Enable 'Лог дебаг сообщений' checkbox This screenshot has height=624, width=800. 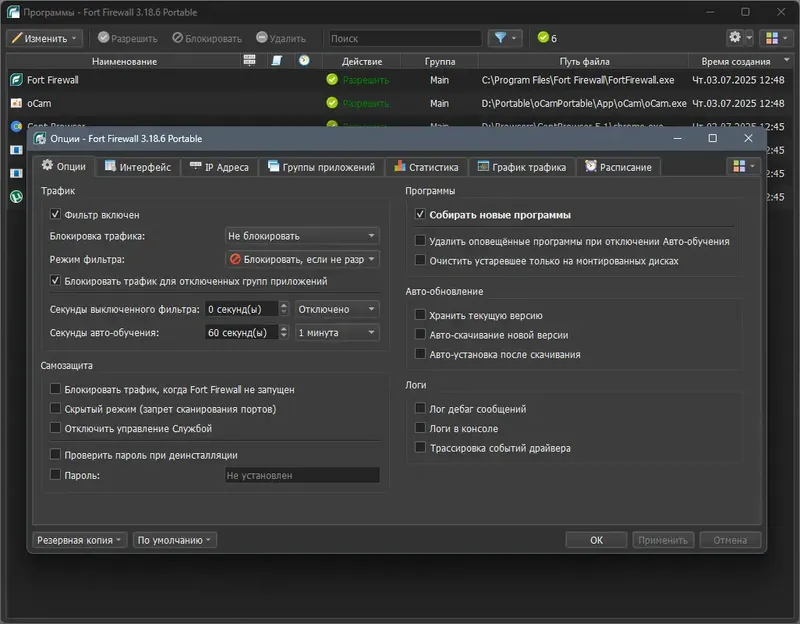coord(420,408)
